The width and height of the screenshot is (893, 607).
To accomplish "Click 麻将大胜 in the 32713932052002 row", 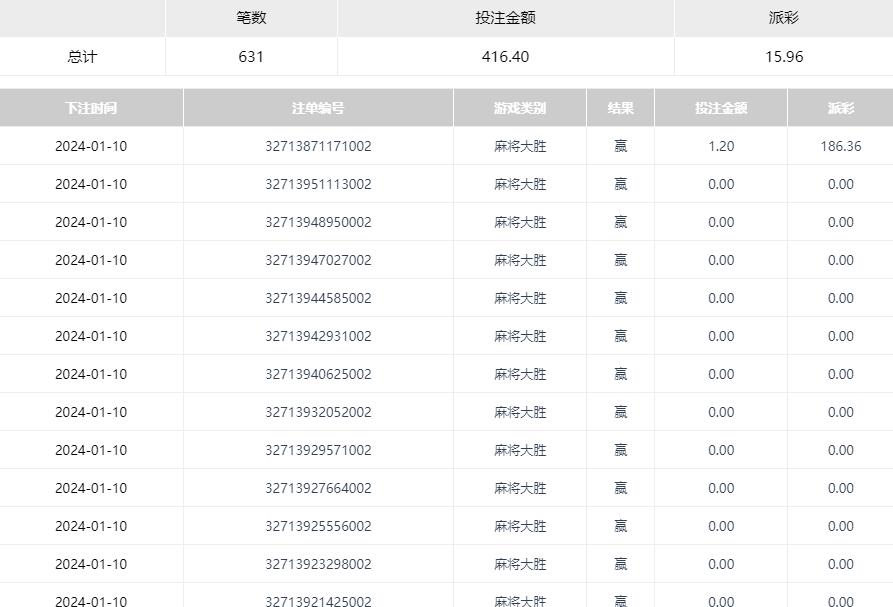I will pos(520,412).
